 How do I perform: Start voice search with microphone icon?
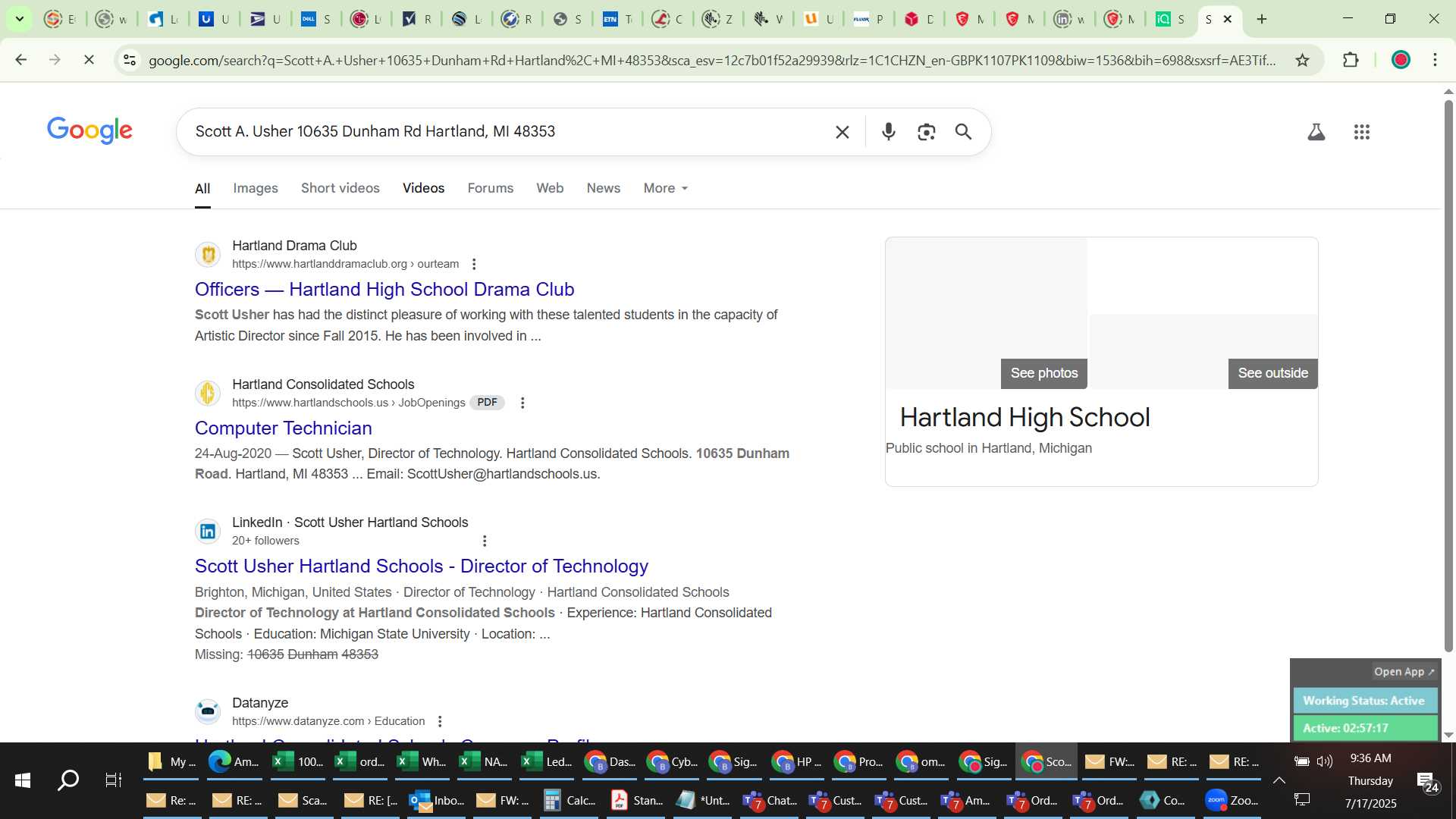tap(889, 132)
